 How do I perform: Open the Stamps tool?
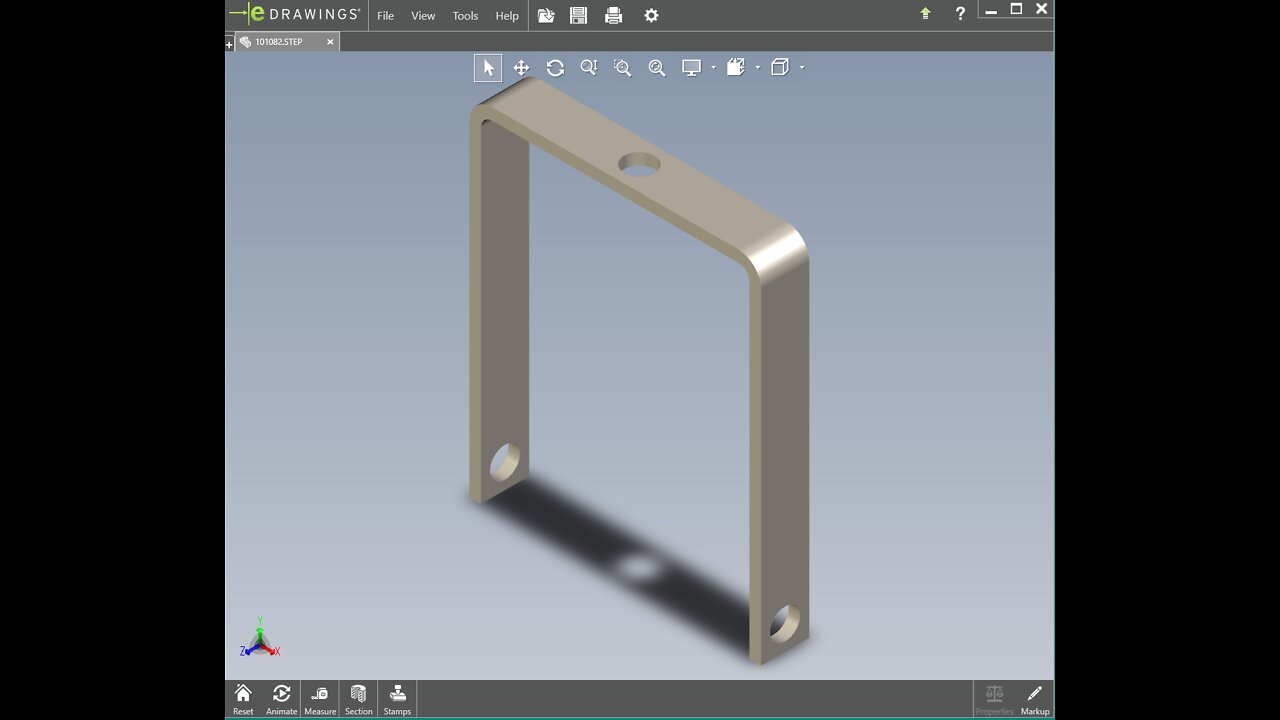point(397,699)
